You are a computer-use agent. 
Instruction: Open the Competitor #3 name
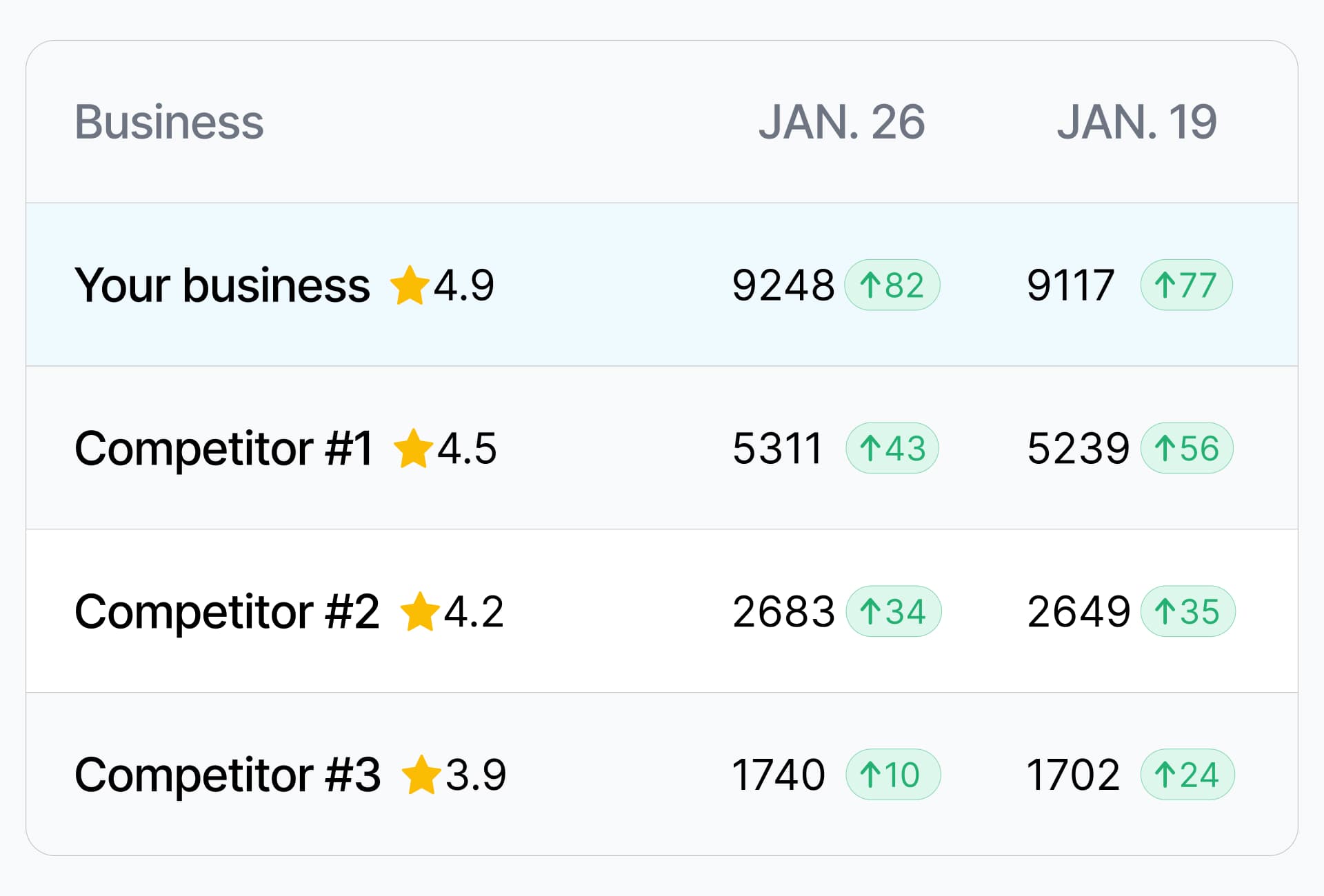(228, 774)
